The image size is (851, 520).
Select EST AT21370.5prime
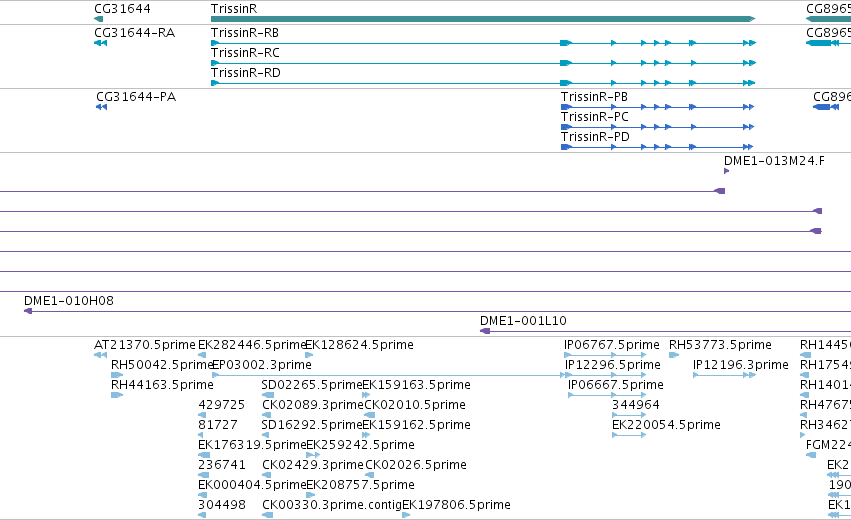click(x=144, y=345)
